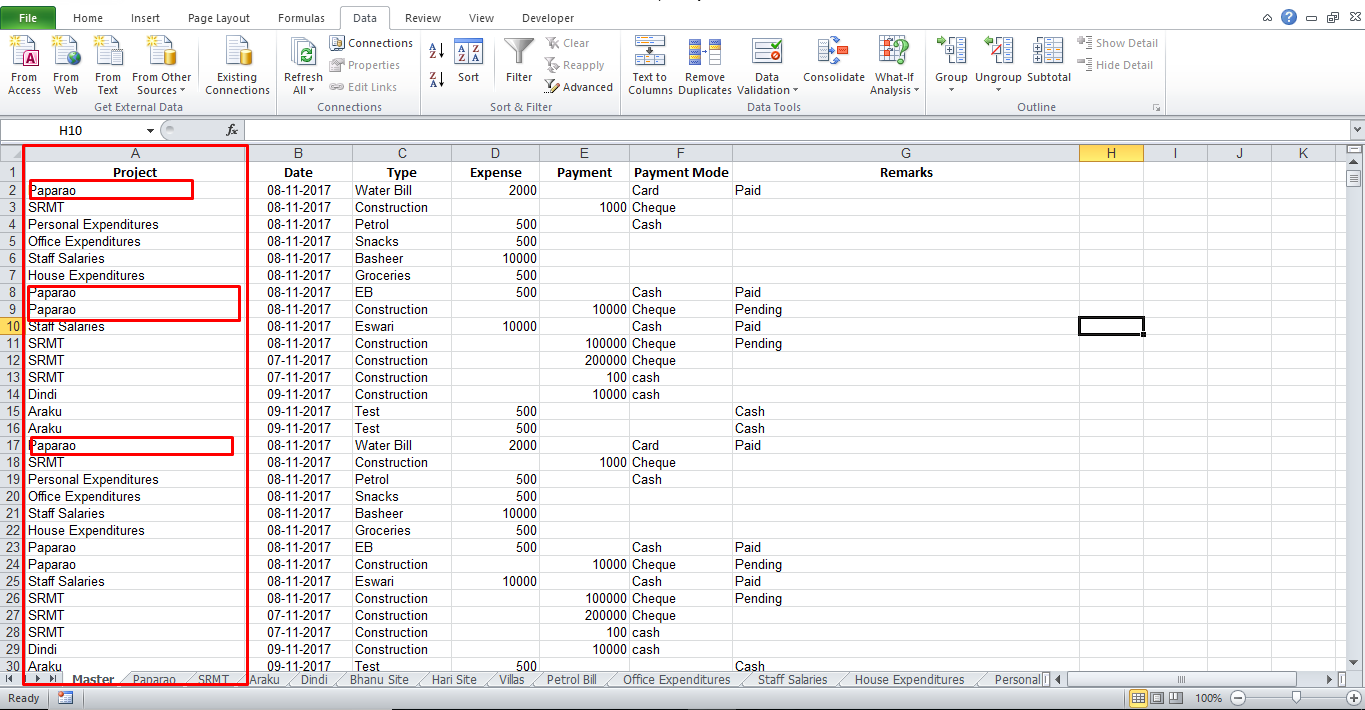Click the Water Bill cell in row 2

(x=402, y=190)
